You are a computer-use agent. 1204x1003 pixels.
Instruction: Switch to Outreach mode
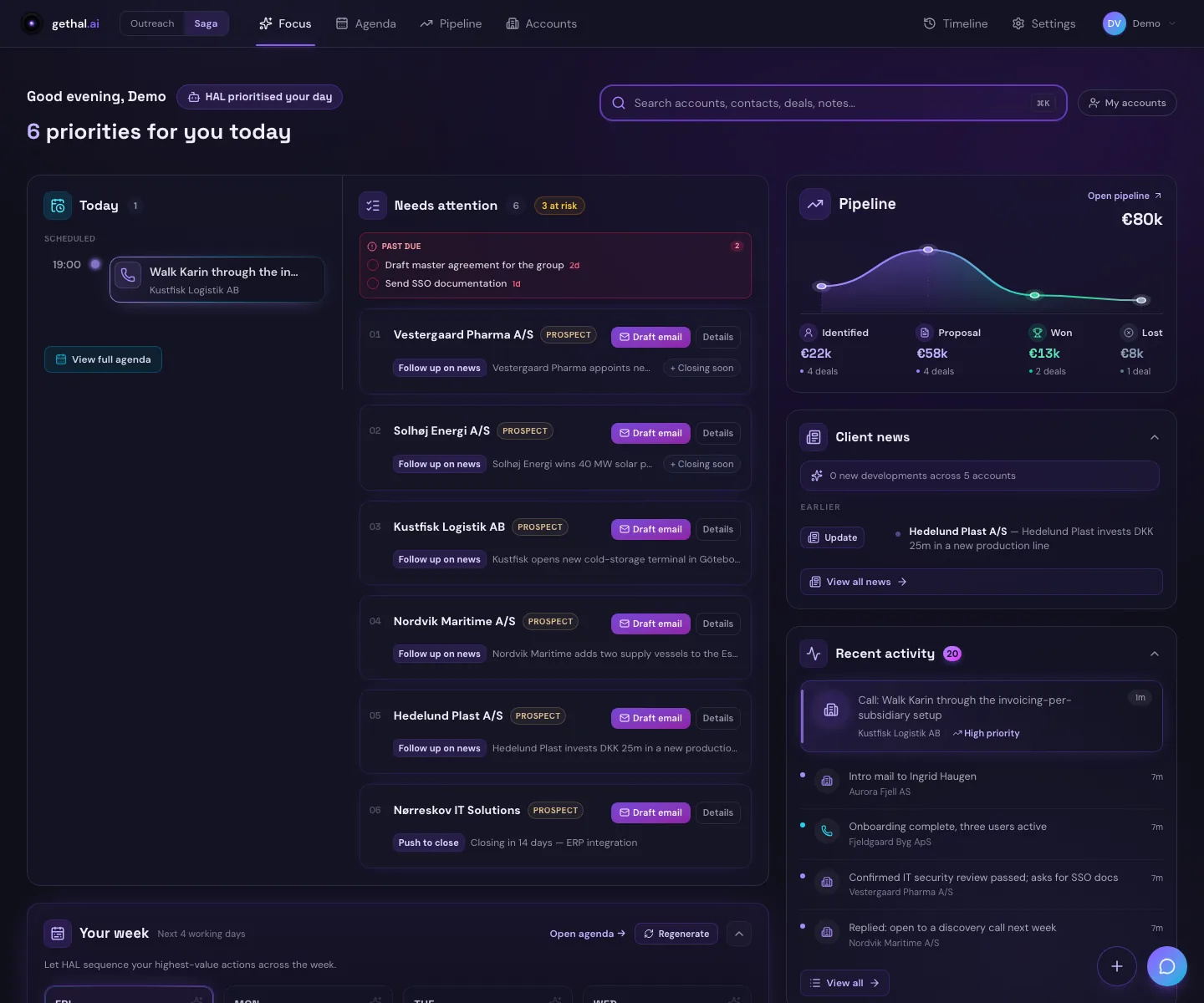[152, 23]
